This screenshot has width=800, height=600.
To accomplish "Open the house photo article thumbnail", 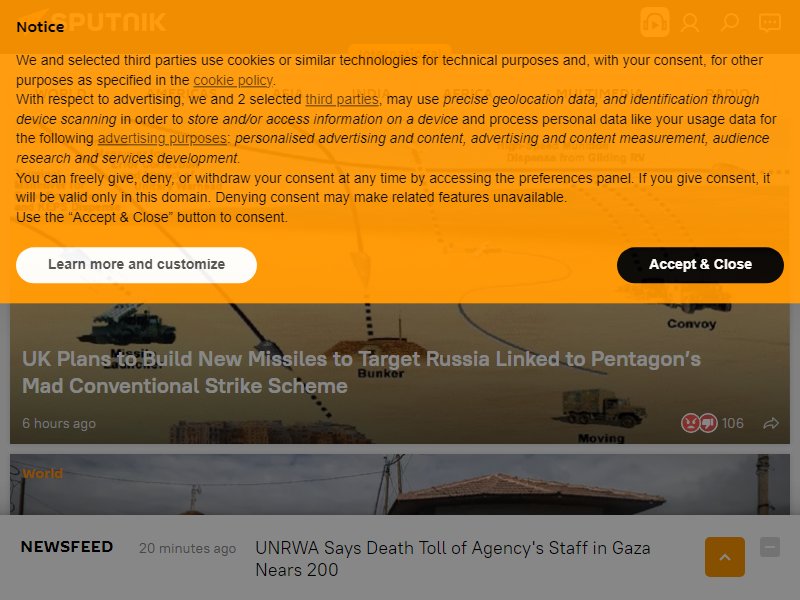I will click(x=399, y=484).
